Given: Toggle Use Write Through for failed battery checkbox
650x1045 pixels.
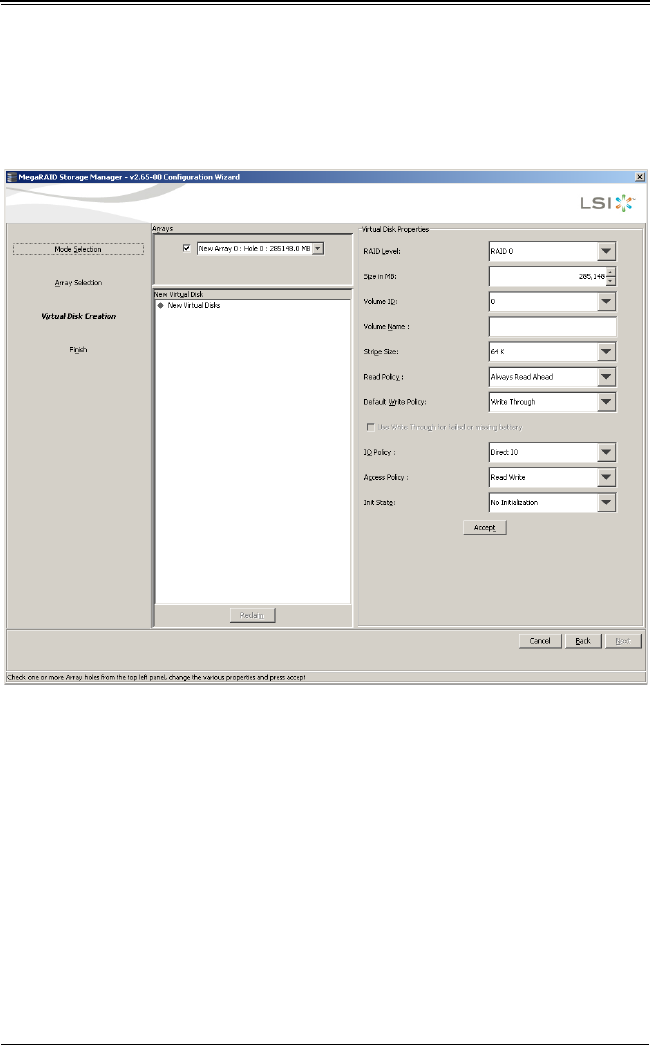Looking at the screenshot, I should pos(371,427).
